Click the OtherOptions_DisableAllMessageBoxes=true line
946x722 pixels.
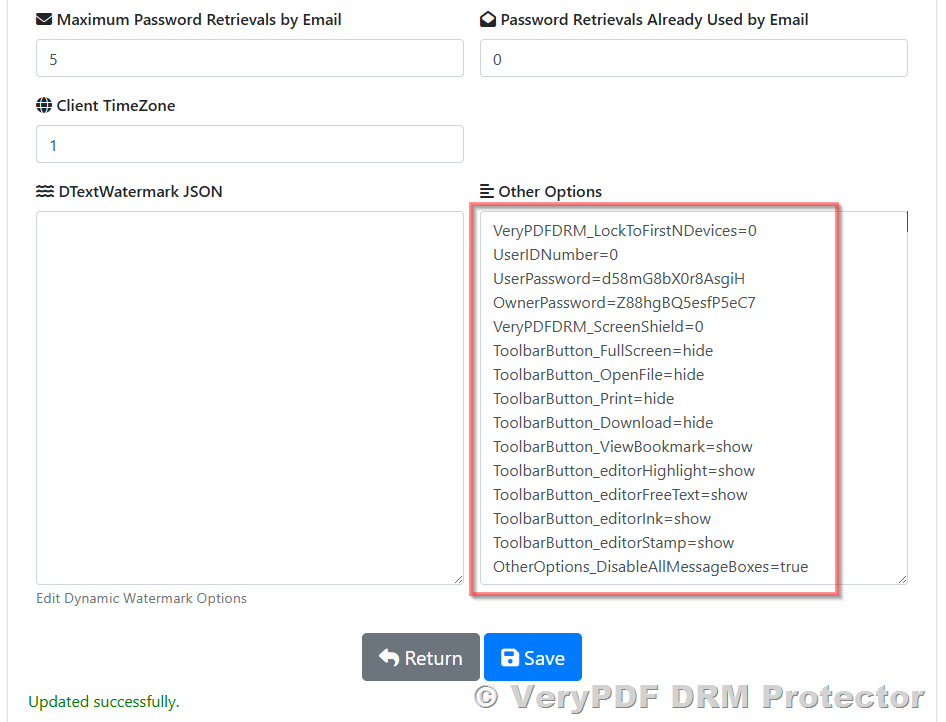pos(650,567)
